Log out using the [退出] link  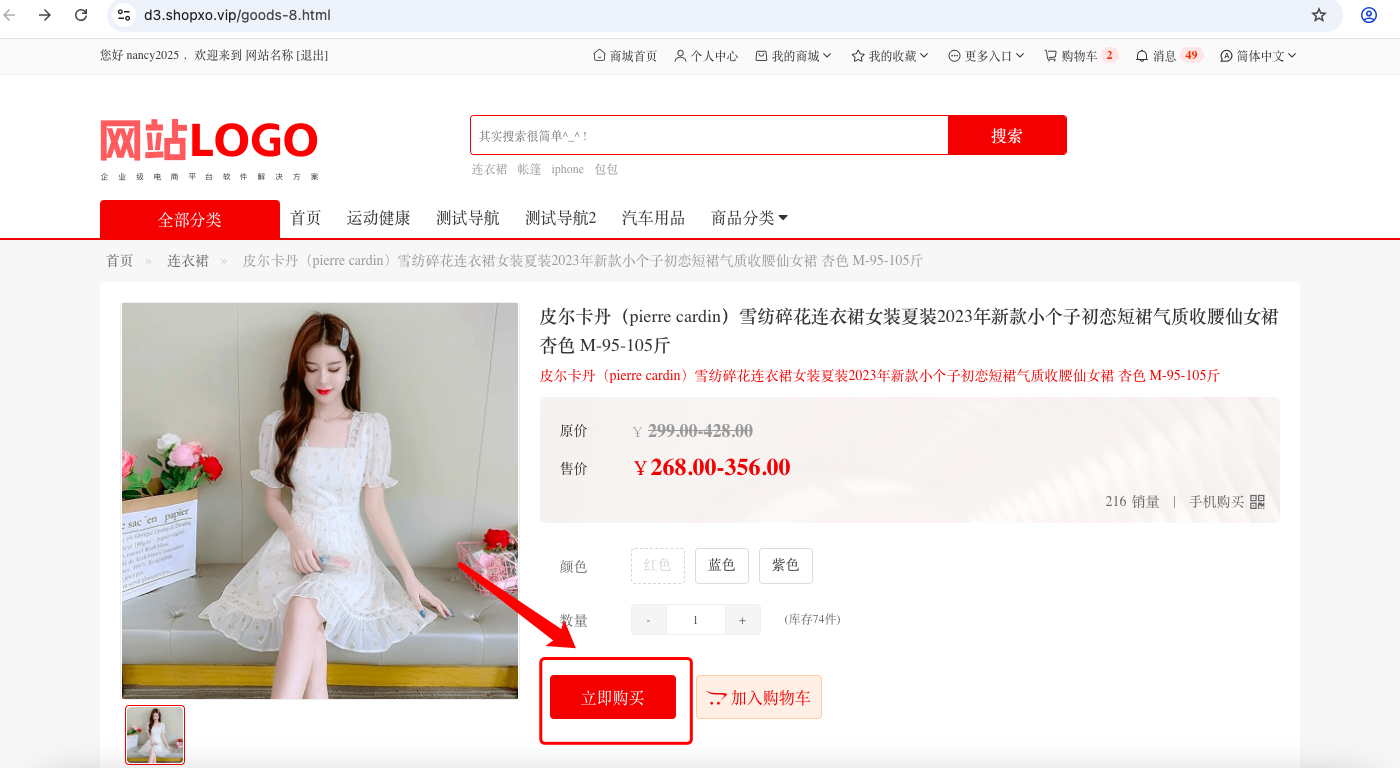(312, 56)
